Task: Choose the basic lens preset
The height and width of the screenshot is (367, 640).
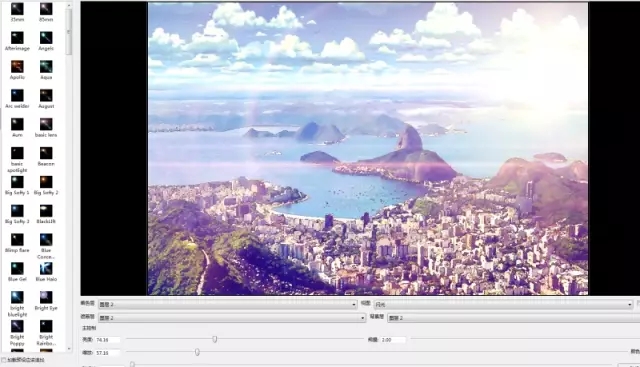Action: tap(46, 128)
